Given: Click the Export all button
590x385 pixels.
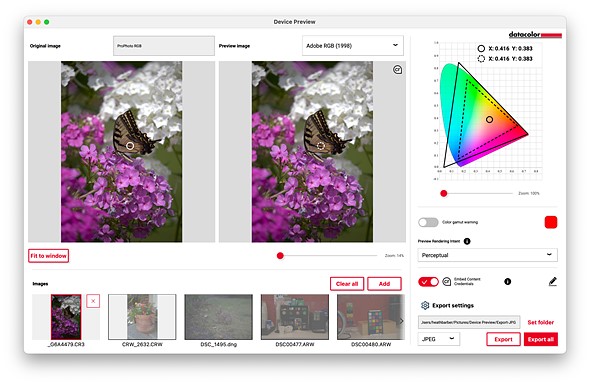Looking at the screenshot, I should [541, 339].
